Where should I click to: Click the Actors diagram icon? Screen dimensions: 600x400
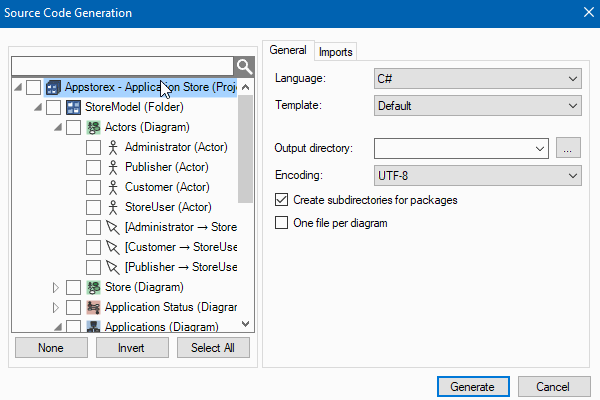click(93, 127)
